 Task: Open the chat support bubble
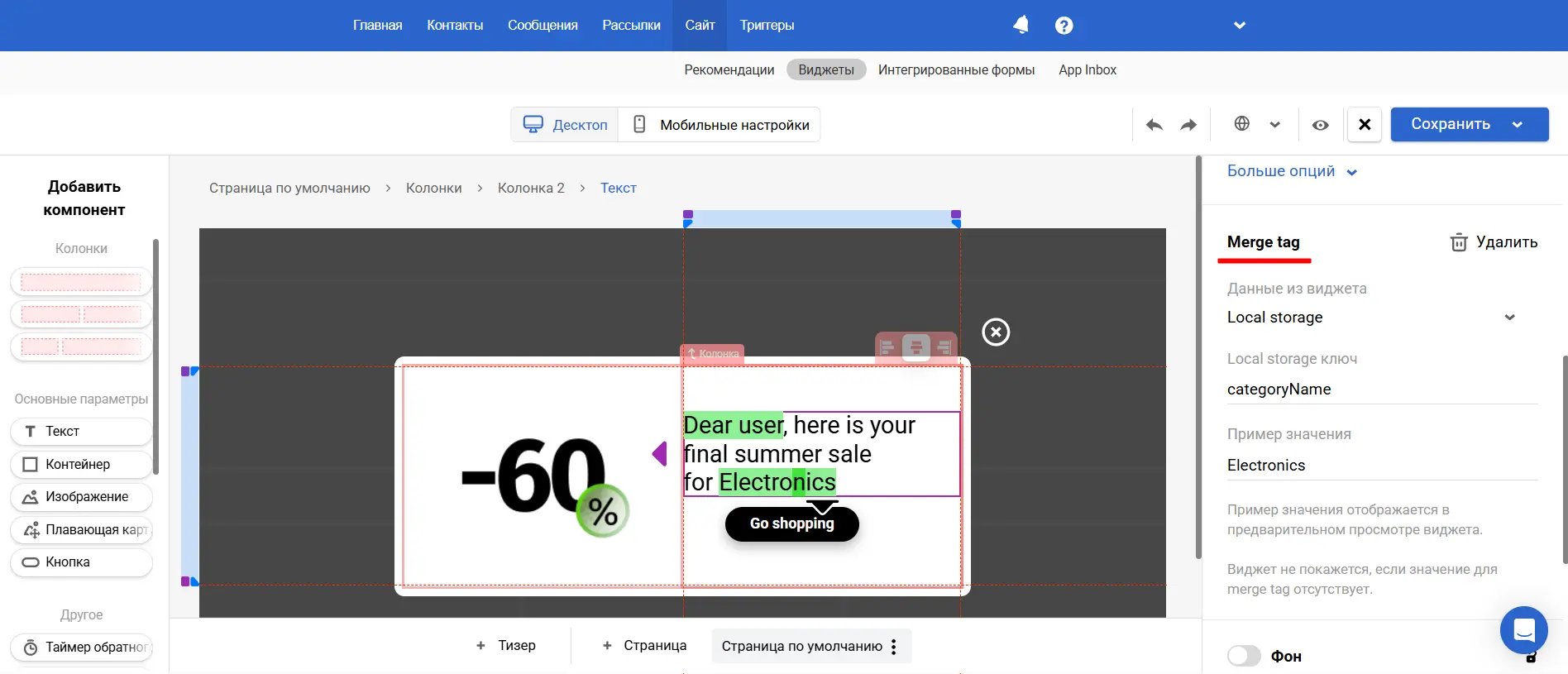coord(1523,630)
